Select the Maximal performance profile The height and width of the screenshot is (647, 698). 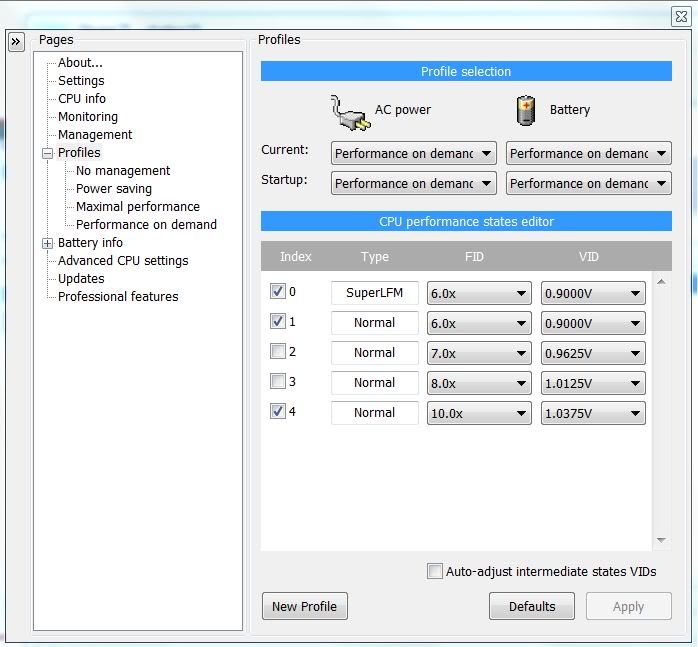coord(138,207)
